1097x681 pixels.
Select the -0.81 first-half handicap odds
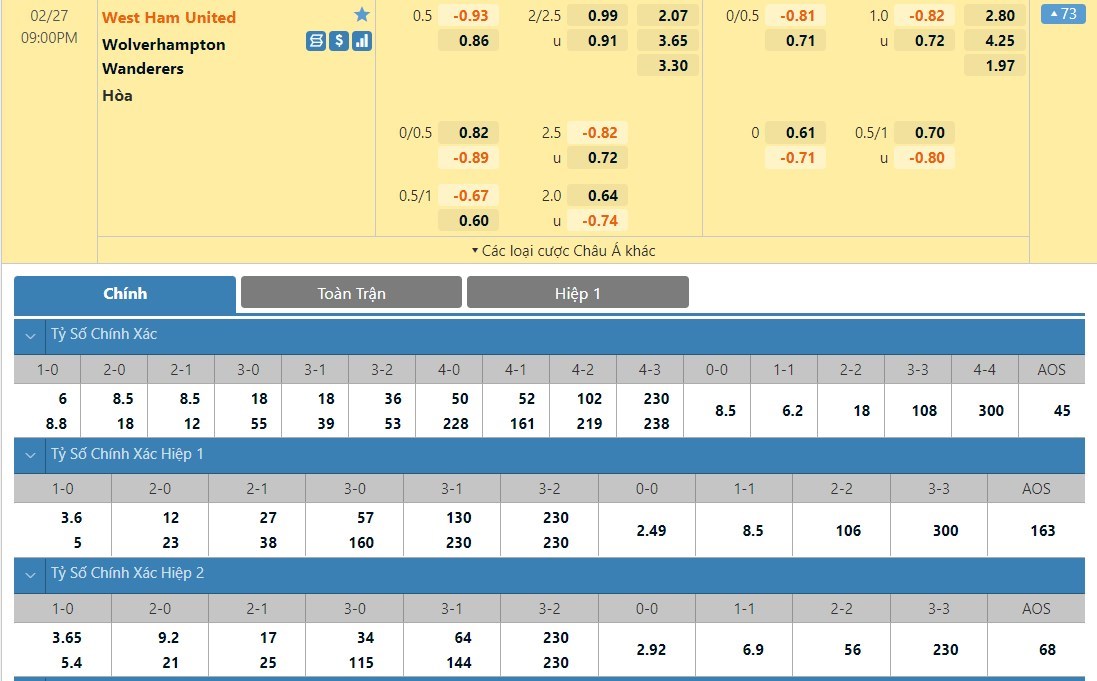795,15
